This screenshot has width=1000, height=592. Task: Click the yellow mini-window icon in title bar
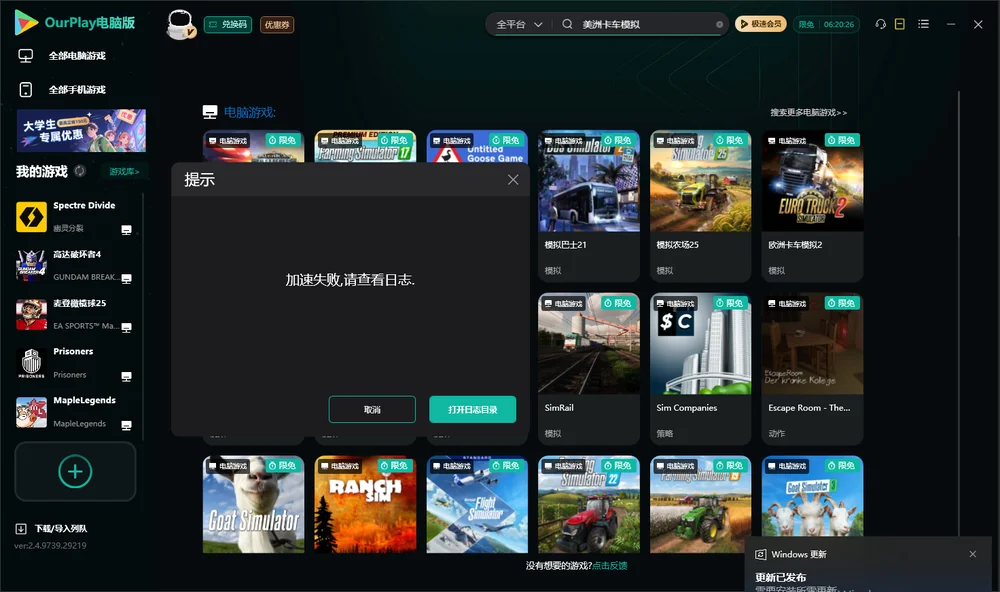[x=900, y=24]
